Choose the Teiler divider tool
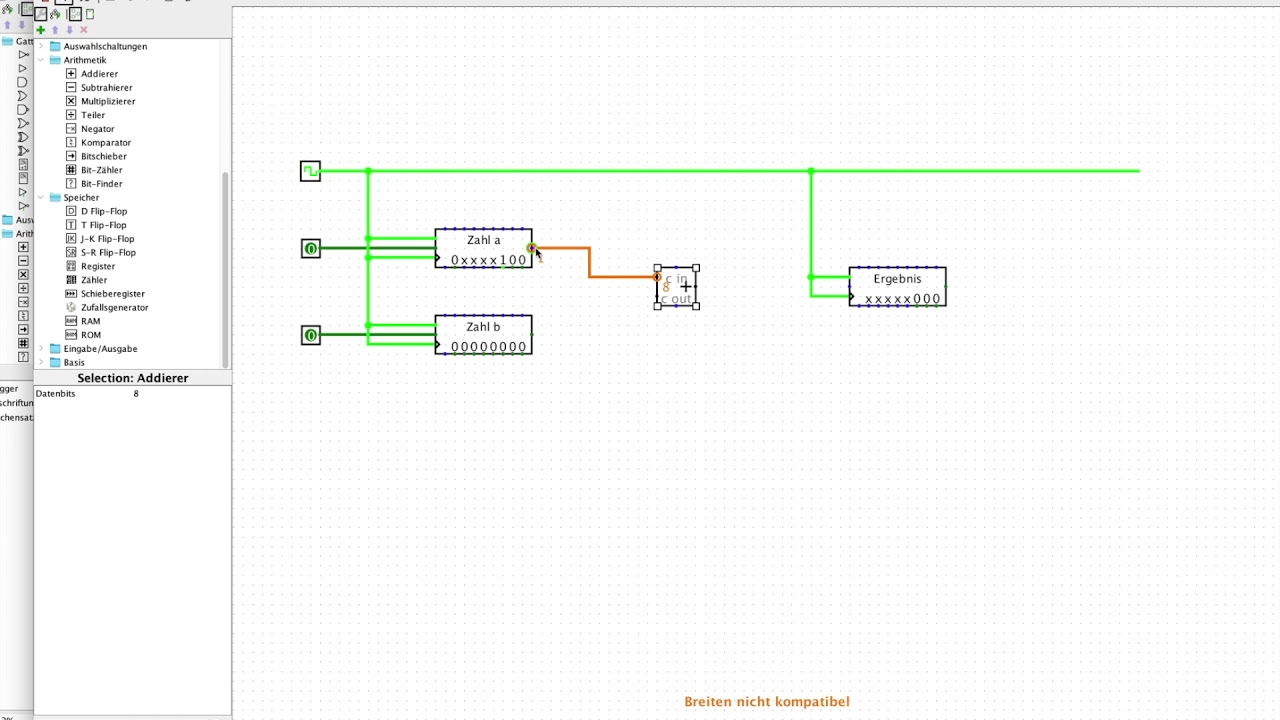The width and height of the screenshot is (1280, 720). pos(85,115)
